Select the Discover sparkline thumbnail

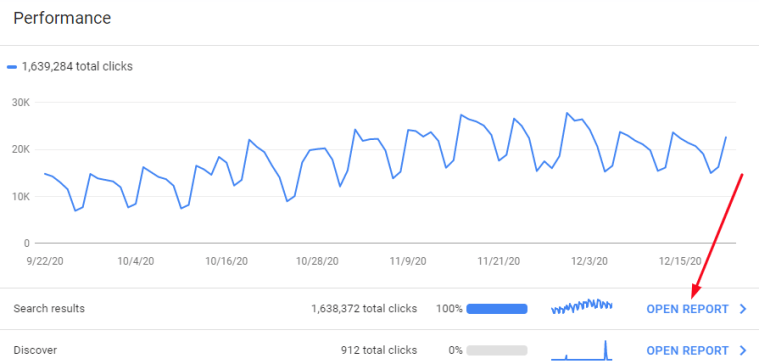[582, 350]
